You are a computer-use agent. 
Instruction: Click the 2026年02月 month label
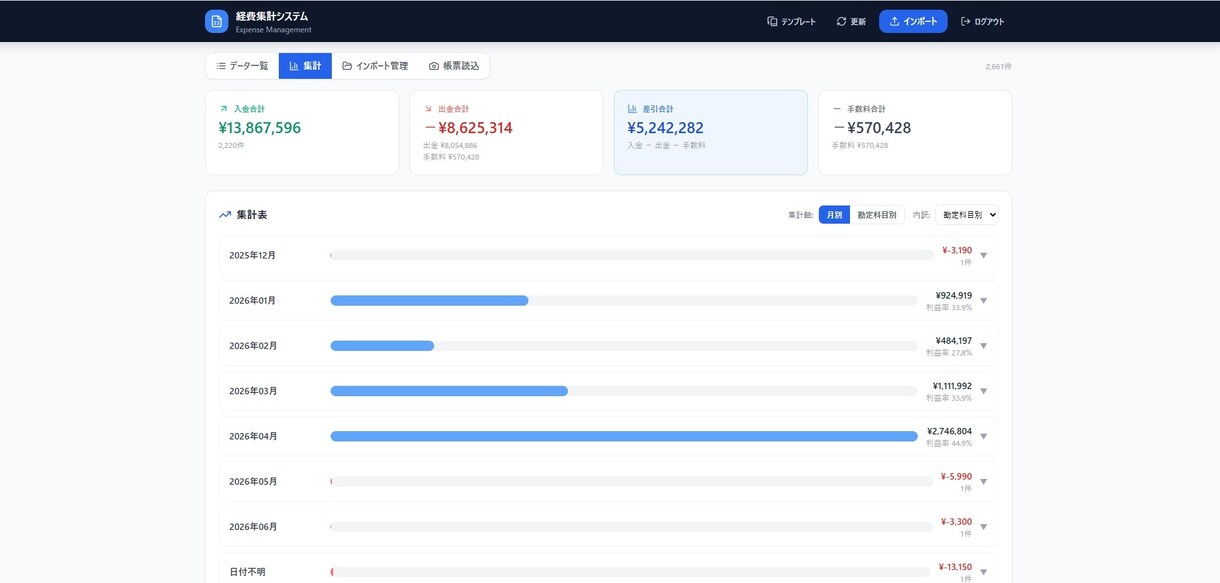pyautogui.click(x=253, y=346)
